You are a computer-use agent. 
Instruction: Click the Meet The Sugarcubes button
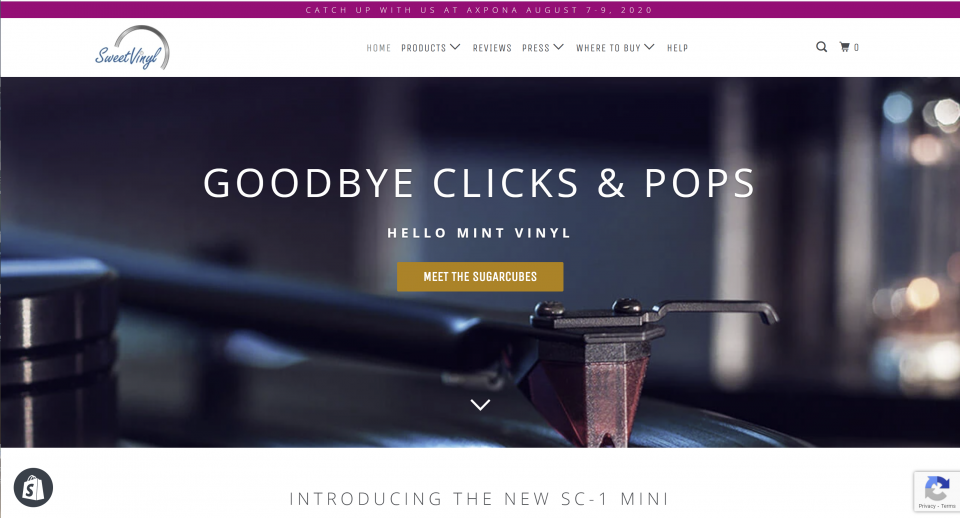point(480,277)
